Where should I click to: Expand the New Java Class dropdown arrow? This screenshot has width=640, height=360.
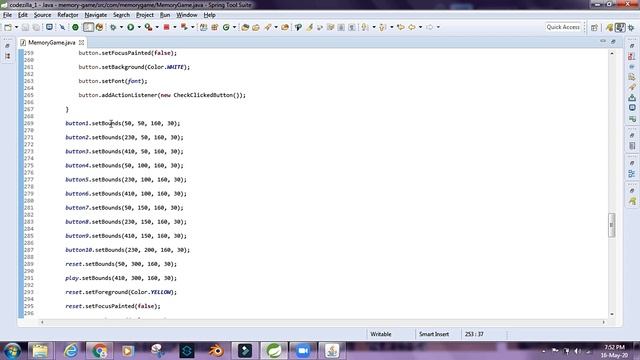pos(234,27)
